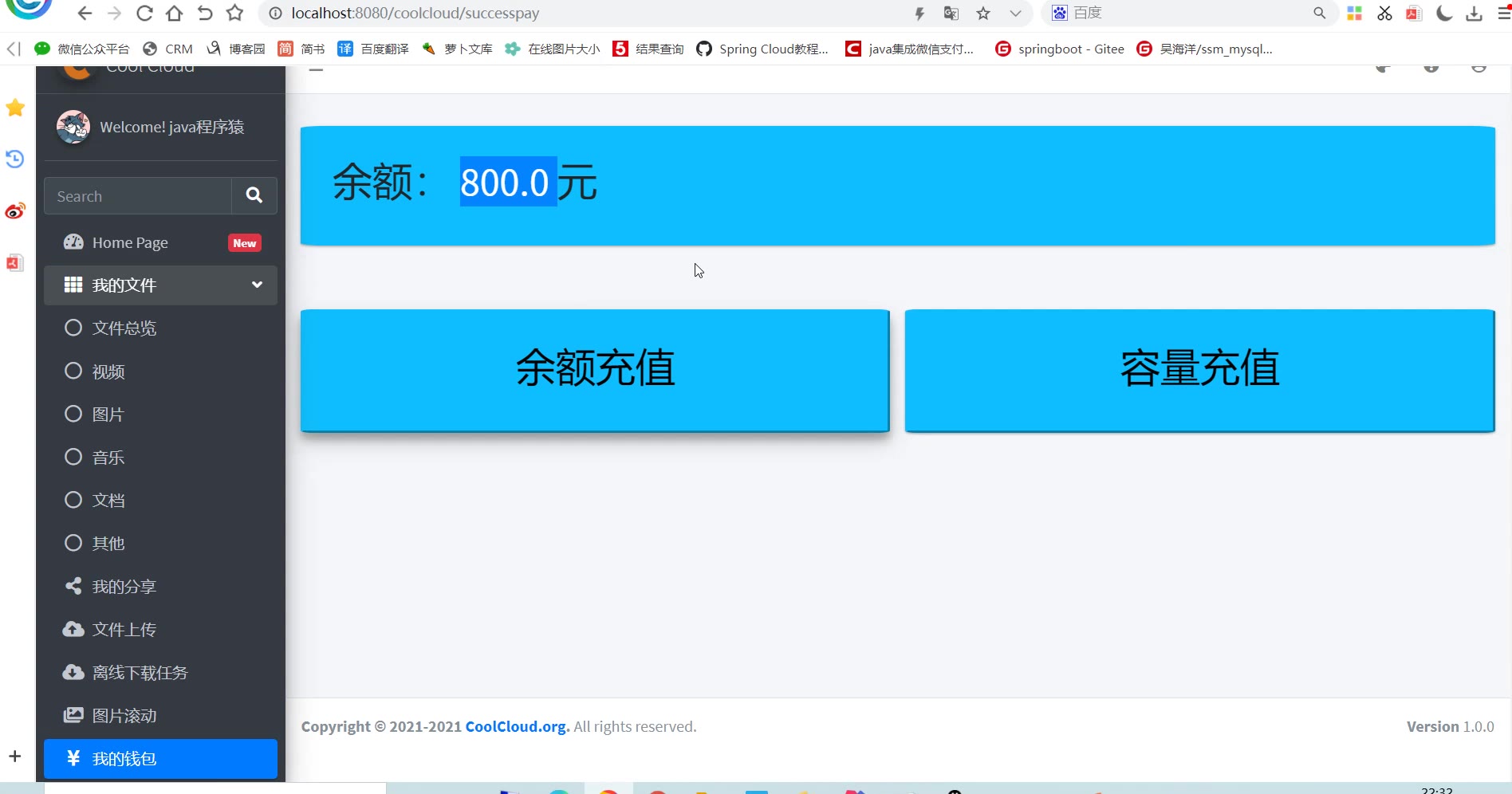Click the 容量充值 button
Screen dimensions: 1512x794
point(1199,371)
